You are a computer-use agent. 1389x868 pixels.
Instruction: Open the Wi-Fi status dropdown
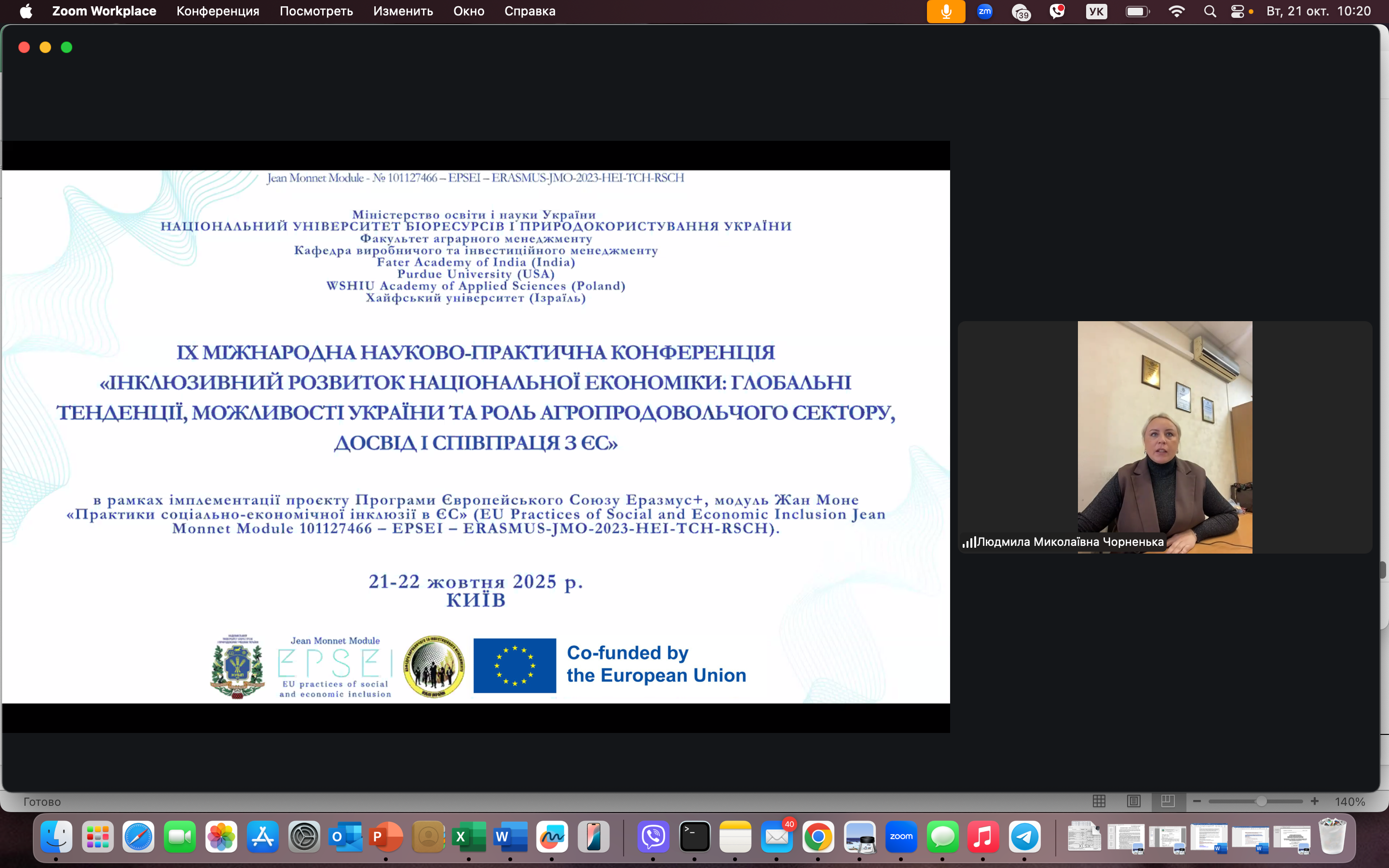1176,12
